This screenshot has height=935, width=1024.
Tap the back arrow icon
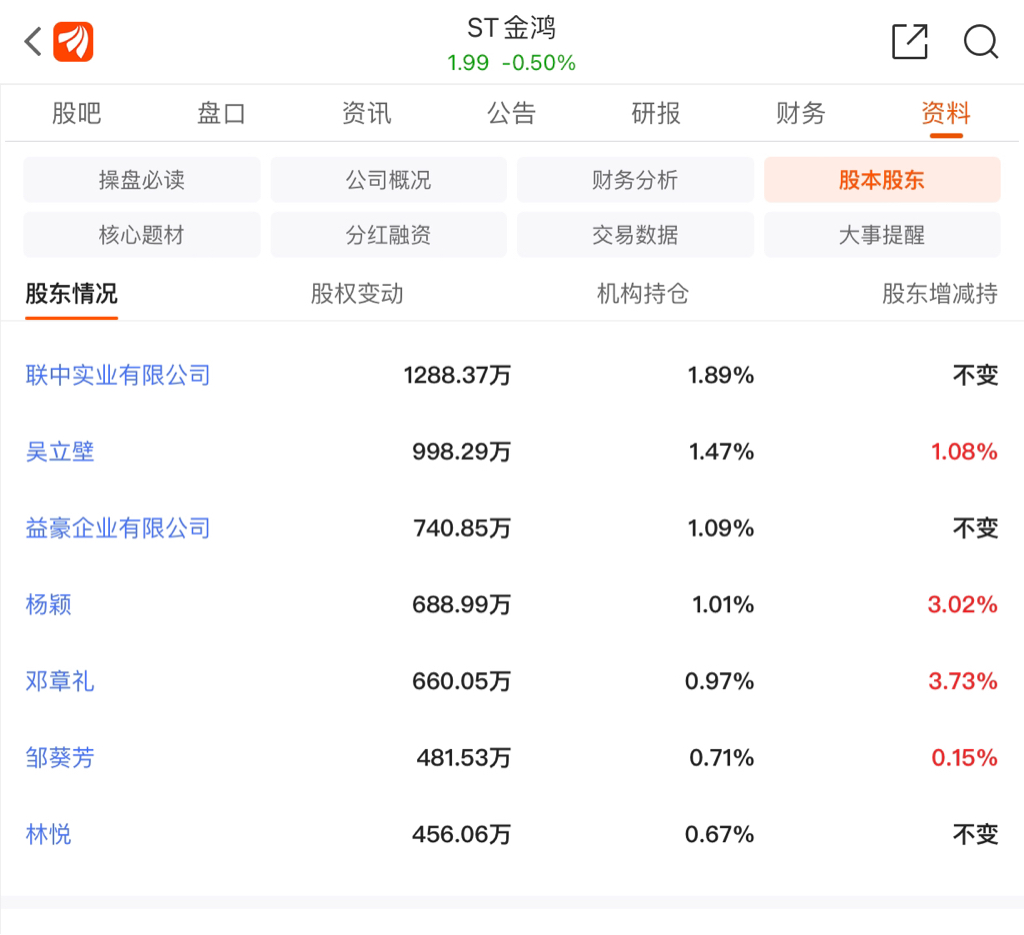(33, 42)
